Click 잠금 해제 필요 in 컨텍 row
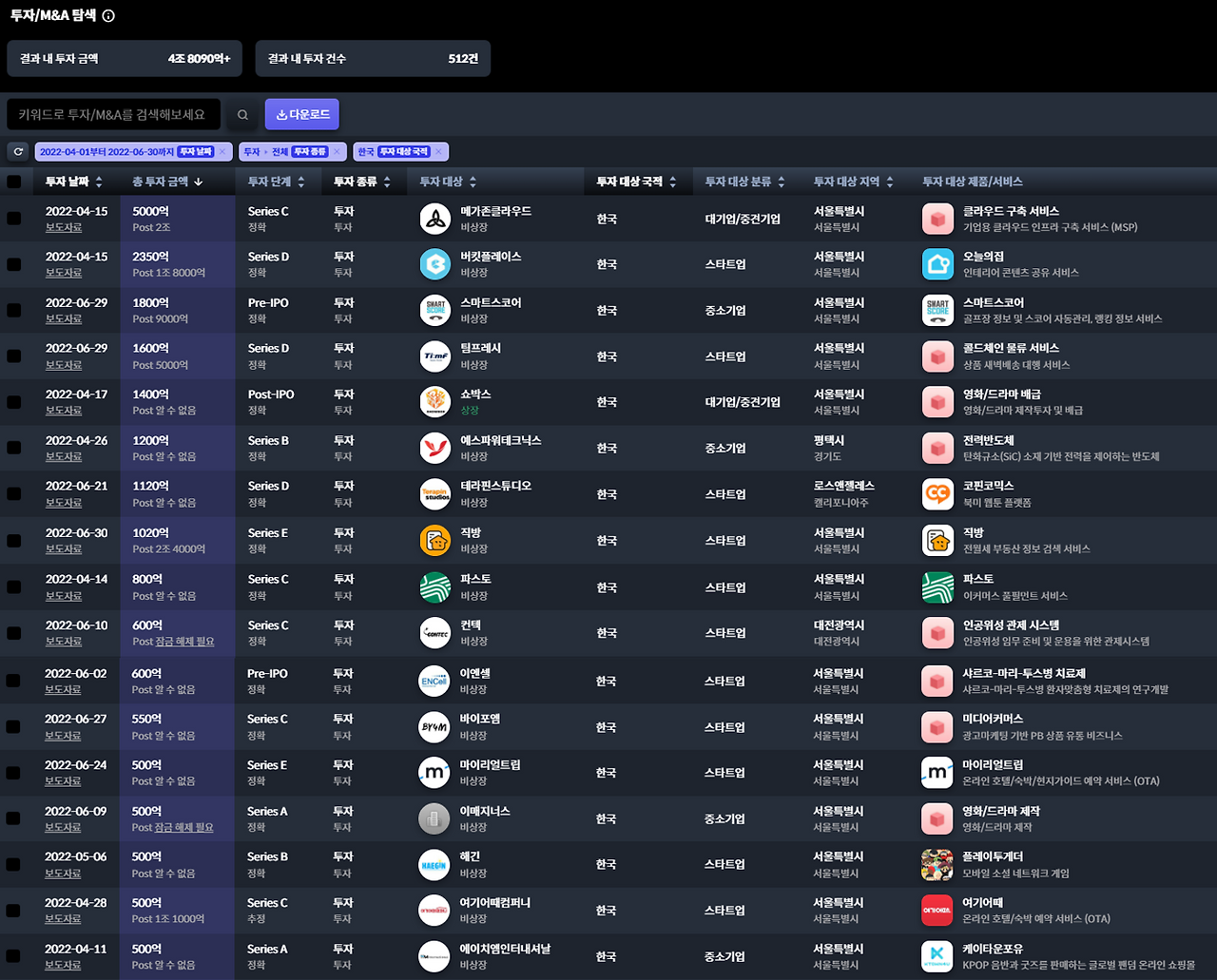Screen dimensions: 1217x980 (x=185, y=642)
